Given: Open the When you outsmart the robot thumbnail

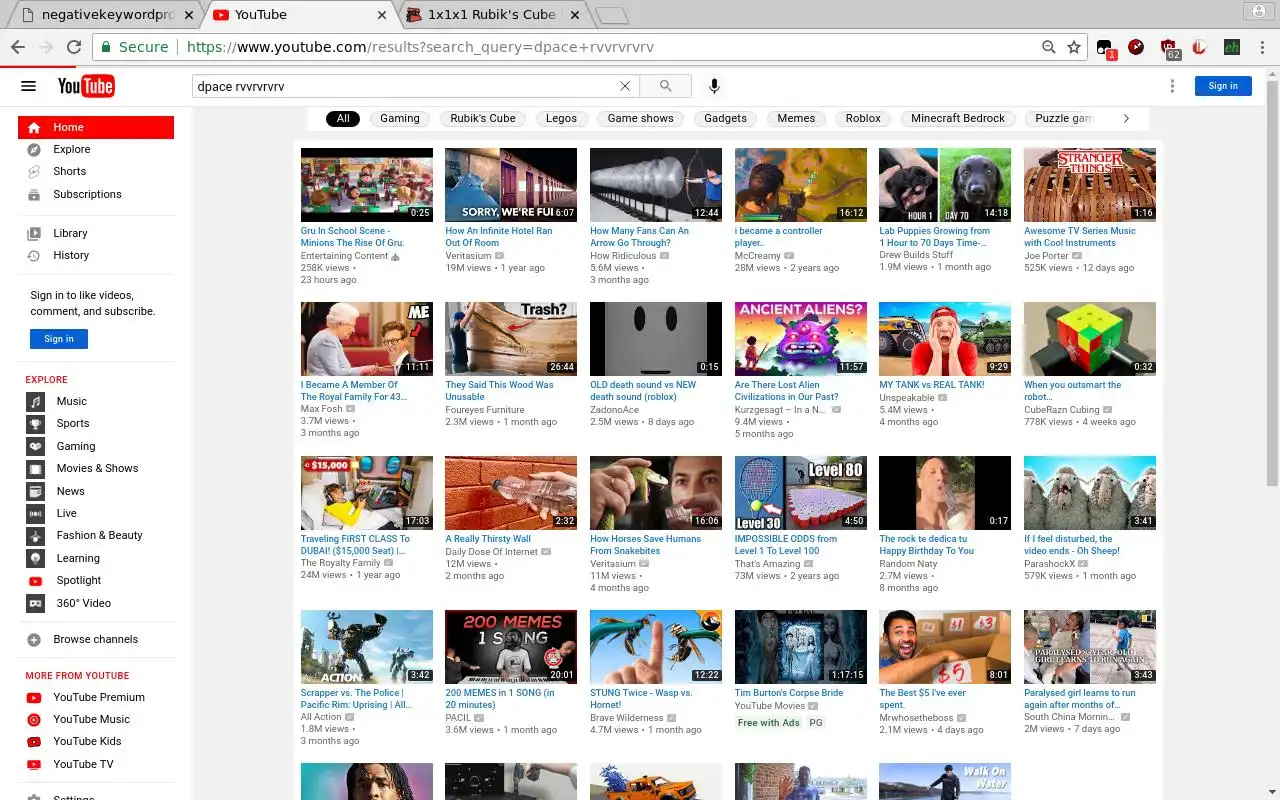Looking at the screenshot, I should click(x=1090, y=339).
